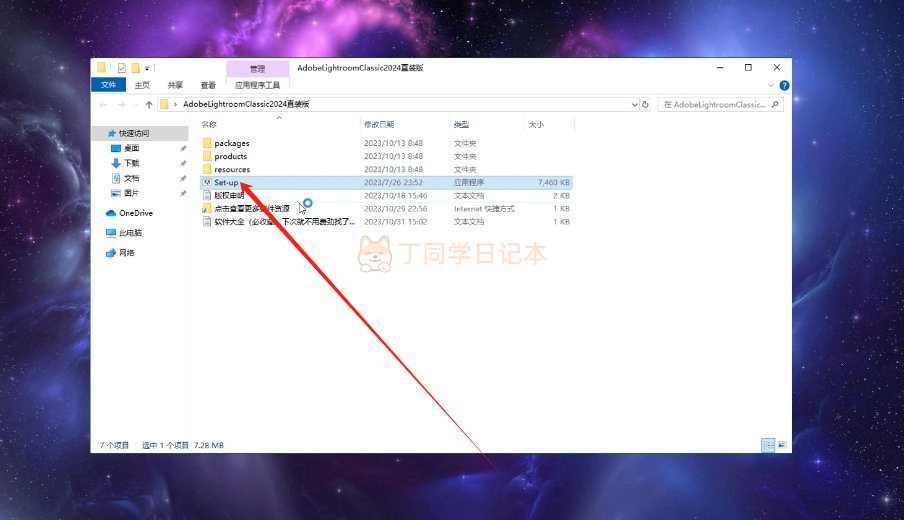Click the 2023/7/26 23:52 date cell
904x520 pixels.
(x=393, y=183)
